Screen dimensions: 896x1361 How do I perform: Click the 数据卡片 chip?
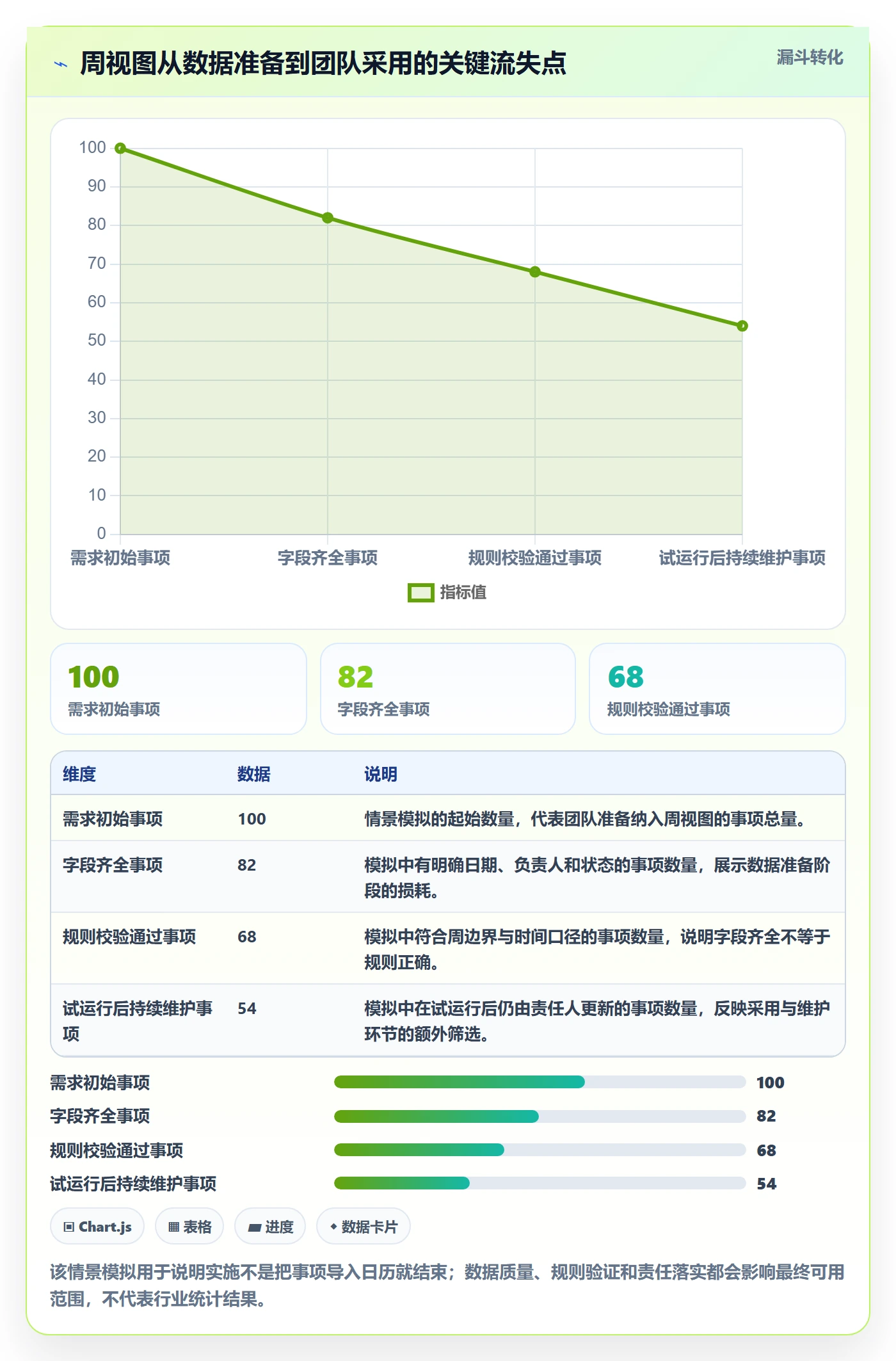[364, 1227]
